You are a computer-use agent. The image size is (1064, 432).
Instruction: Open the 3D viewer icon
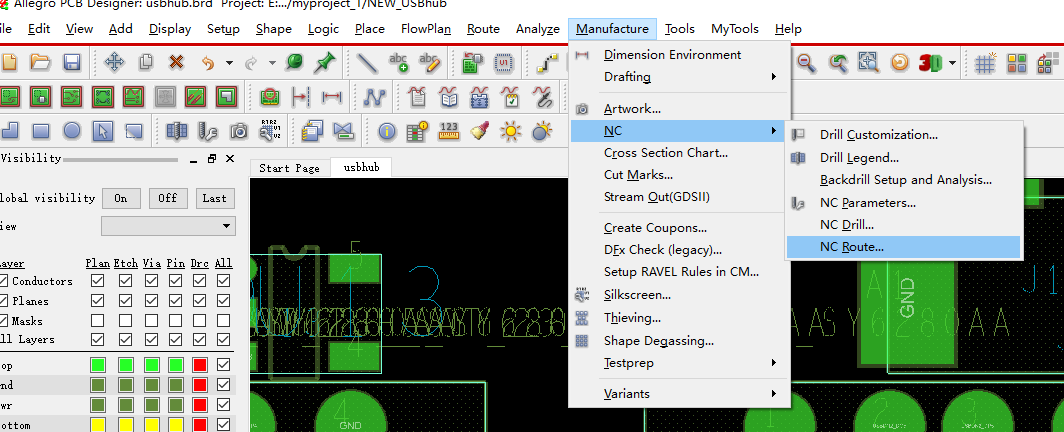pyautogui.click(x=930, y=63)
